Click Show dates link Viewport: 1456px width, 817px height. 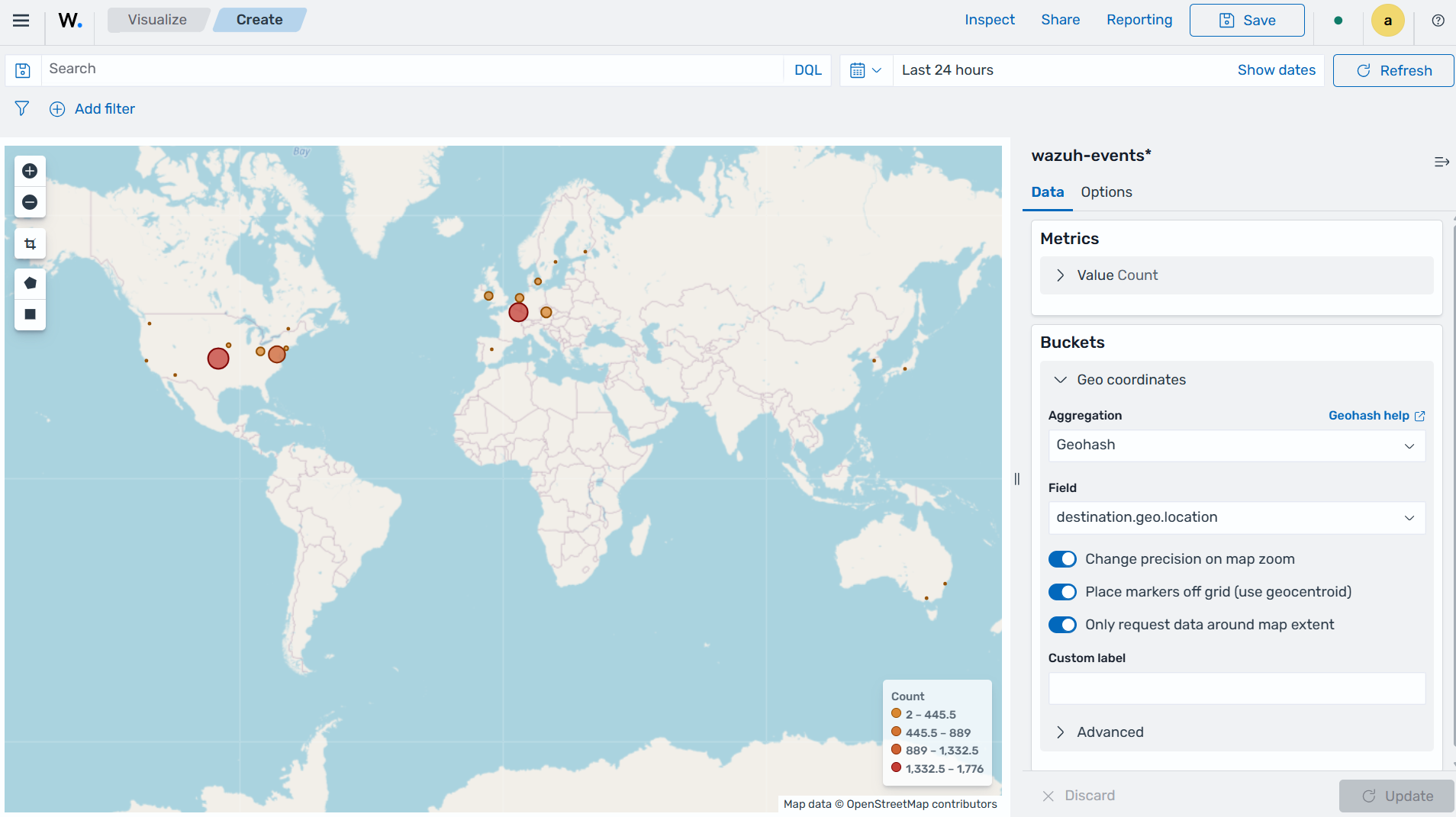1276,70
